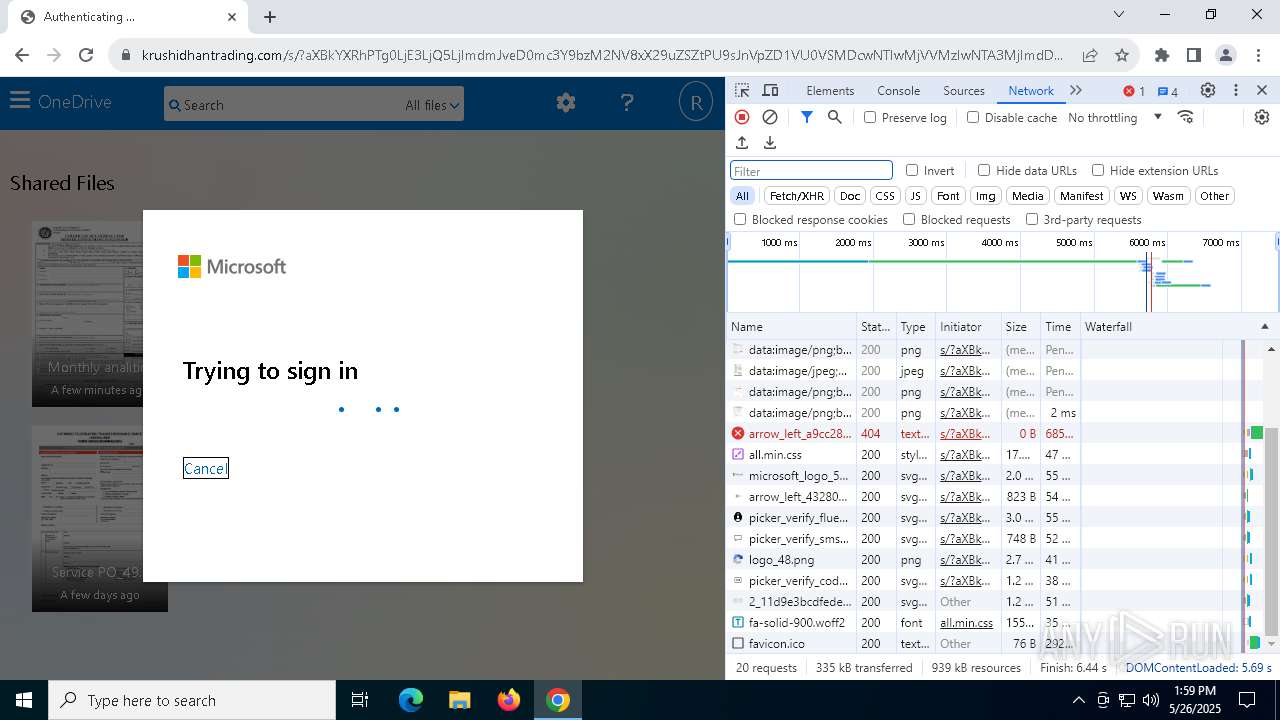Export HAR file download icon
The image size is (1280, 720).
[770, 143]
